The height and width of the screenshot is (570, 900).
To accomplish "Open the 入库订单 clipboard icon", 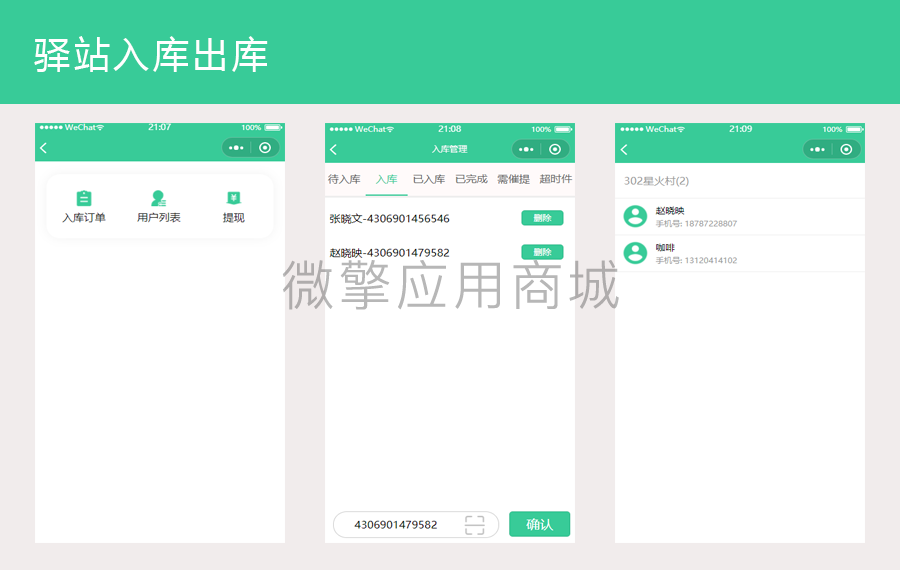I will [84, 198].
